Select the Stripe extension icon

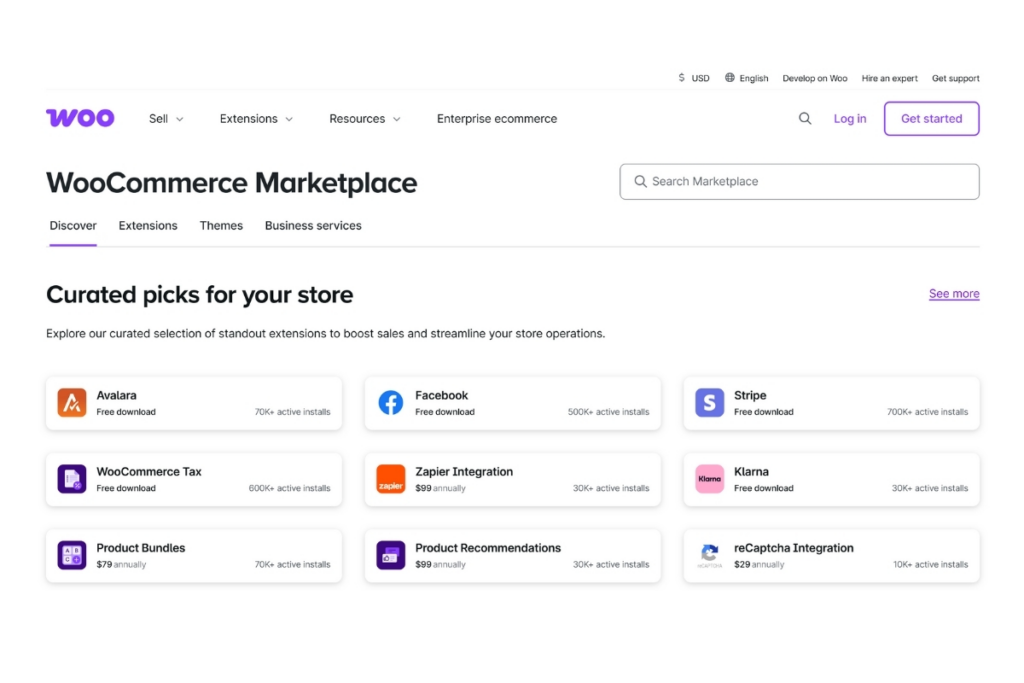point(709,403)
